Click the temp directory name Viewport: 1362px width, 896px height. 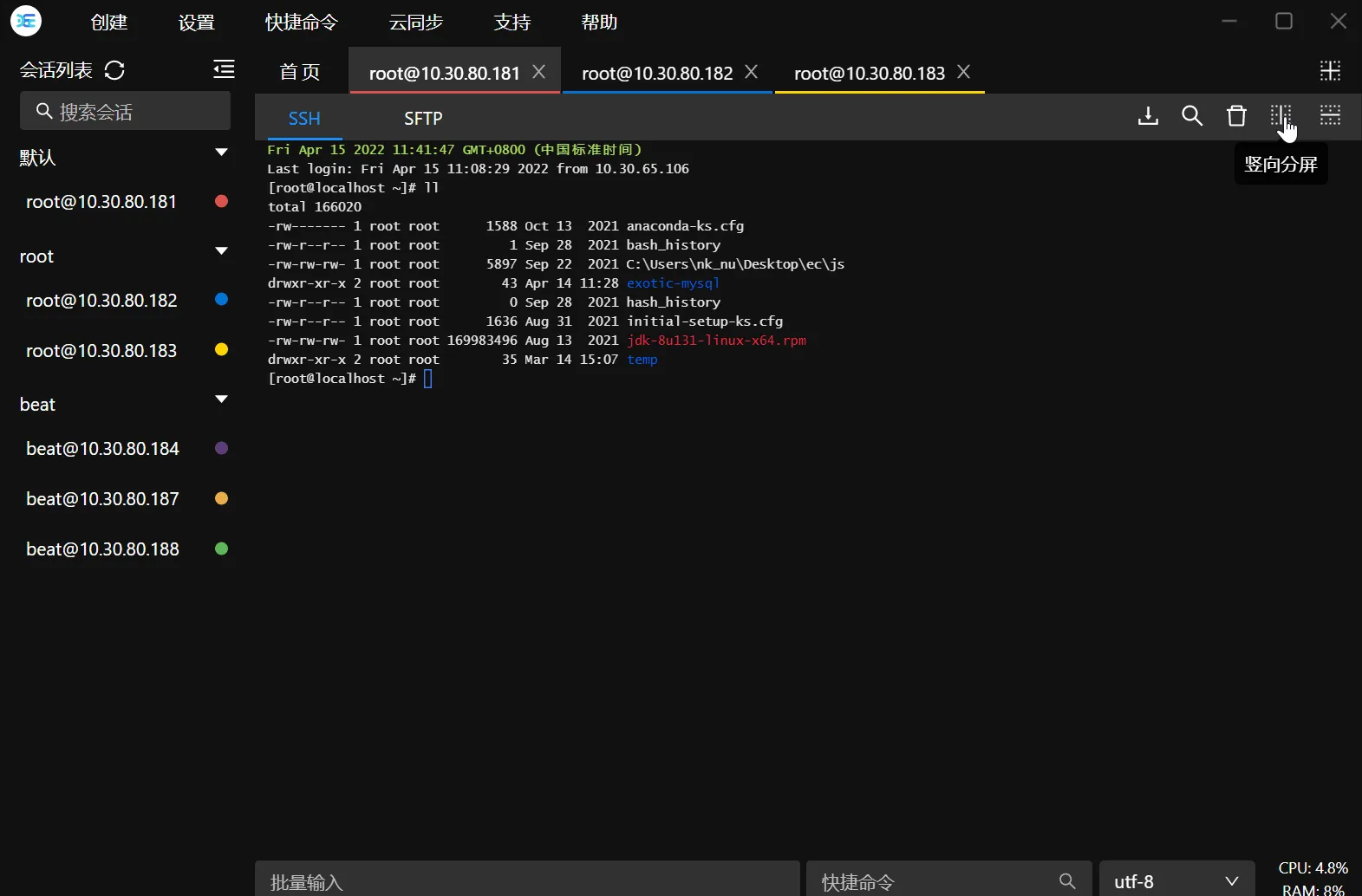click(642, 360)
